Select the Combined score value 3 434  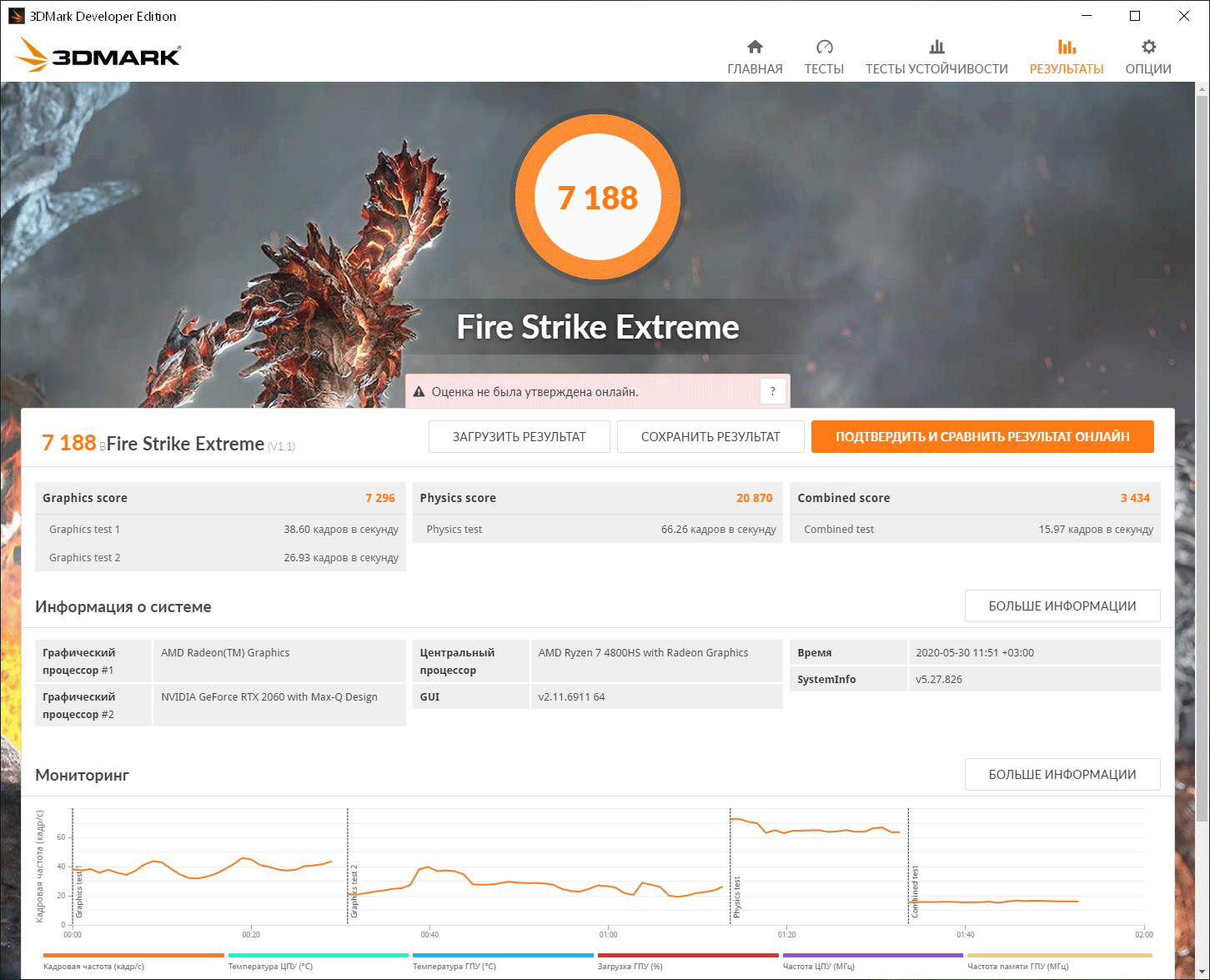point(1135,498)
